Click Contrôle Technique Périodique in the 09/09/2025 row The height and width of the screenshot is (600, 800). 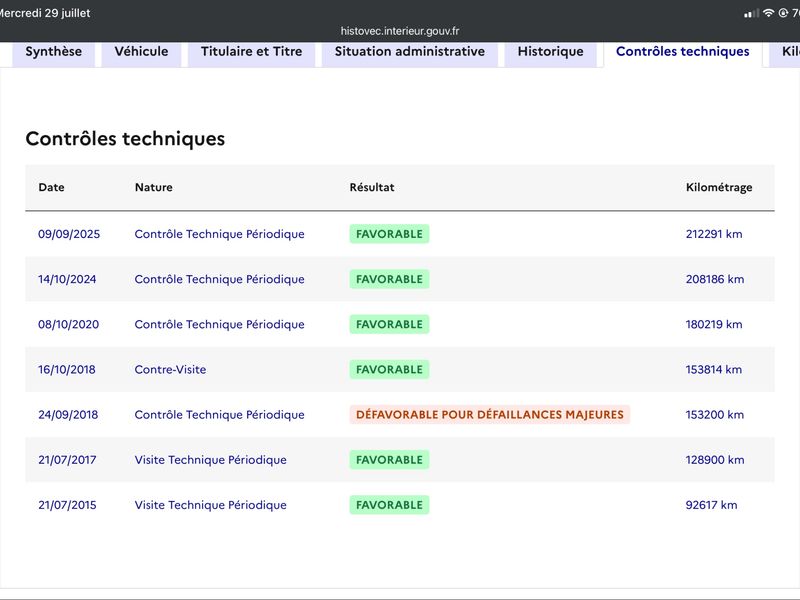pyautogui.click(x=219, y=234)
